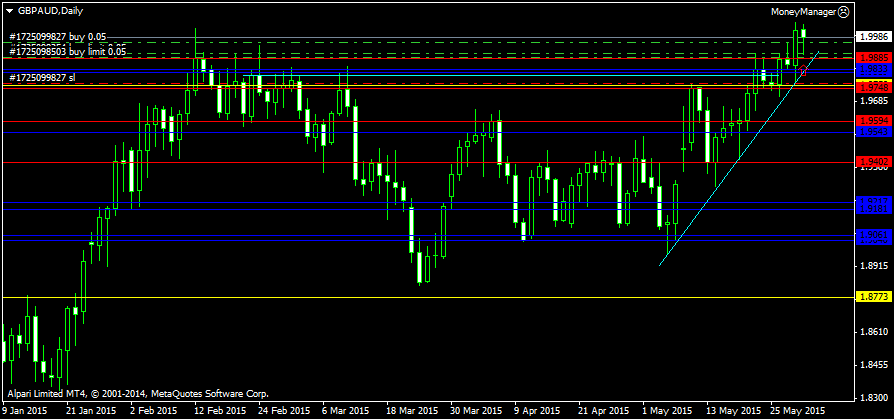This screenshot has width=894, height=419.
Task: Click price scale value 1.8455
Action: point(875,365)
